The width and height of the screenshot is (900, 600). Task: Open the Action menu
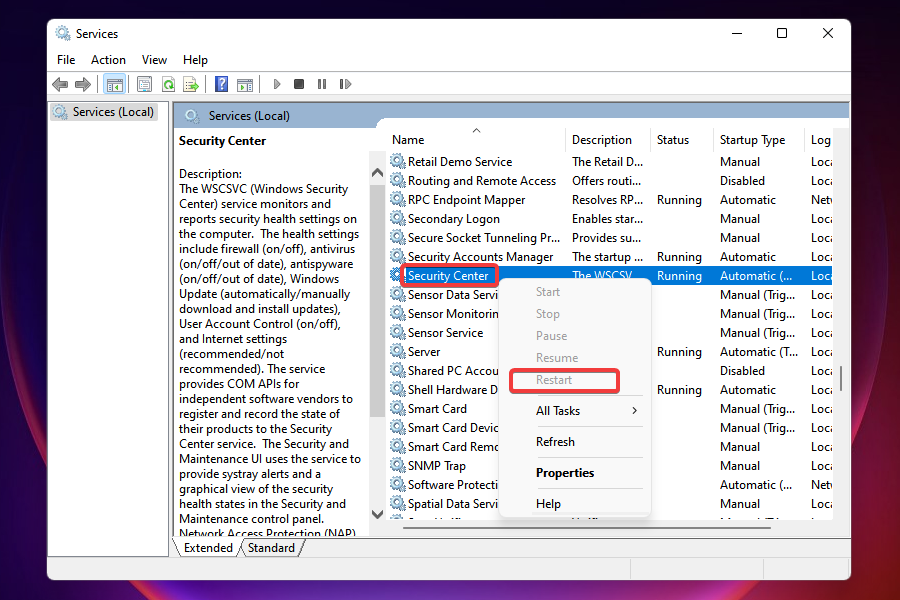tap(108, 60)
